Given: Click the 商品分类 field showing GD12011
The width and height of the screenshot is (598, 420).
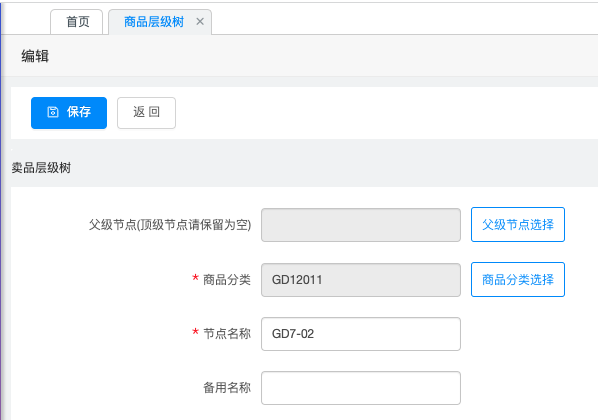Looking at the screenshot, I should [361, 280].
